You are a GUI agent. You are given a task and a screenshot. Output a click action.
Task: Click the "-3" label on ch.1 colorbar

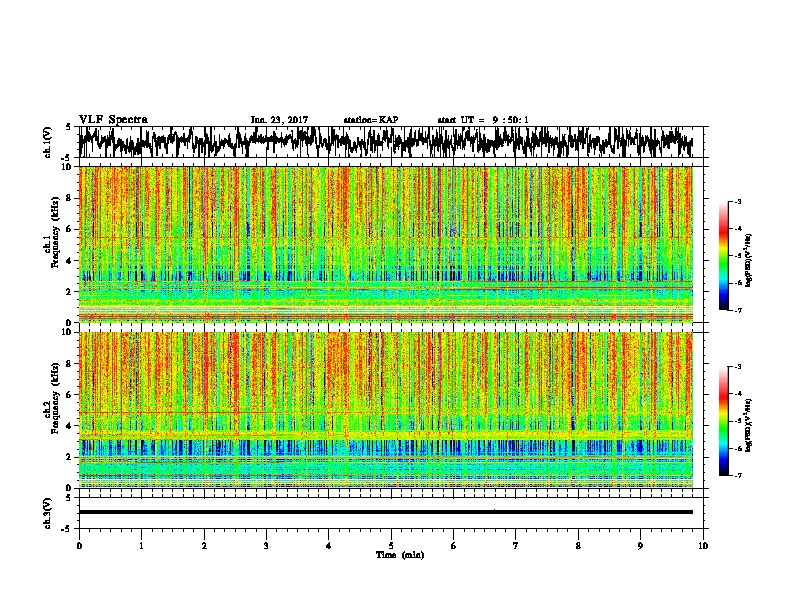(x=737, y=201)
